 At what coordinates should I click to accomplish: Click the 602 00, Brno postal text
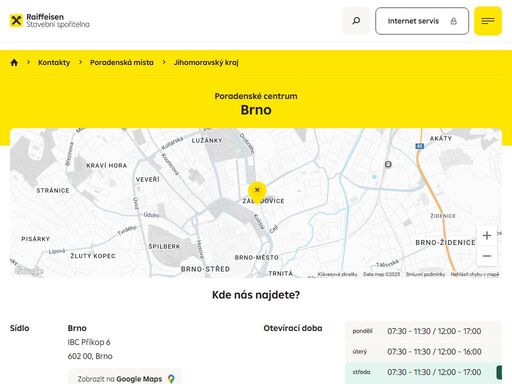pos(90,356)
